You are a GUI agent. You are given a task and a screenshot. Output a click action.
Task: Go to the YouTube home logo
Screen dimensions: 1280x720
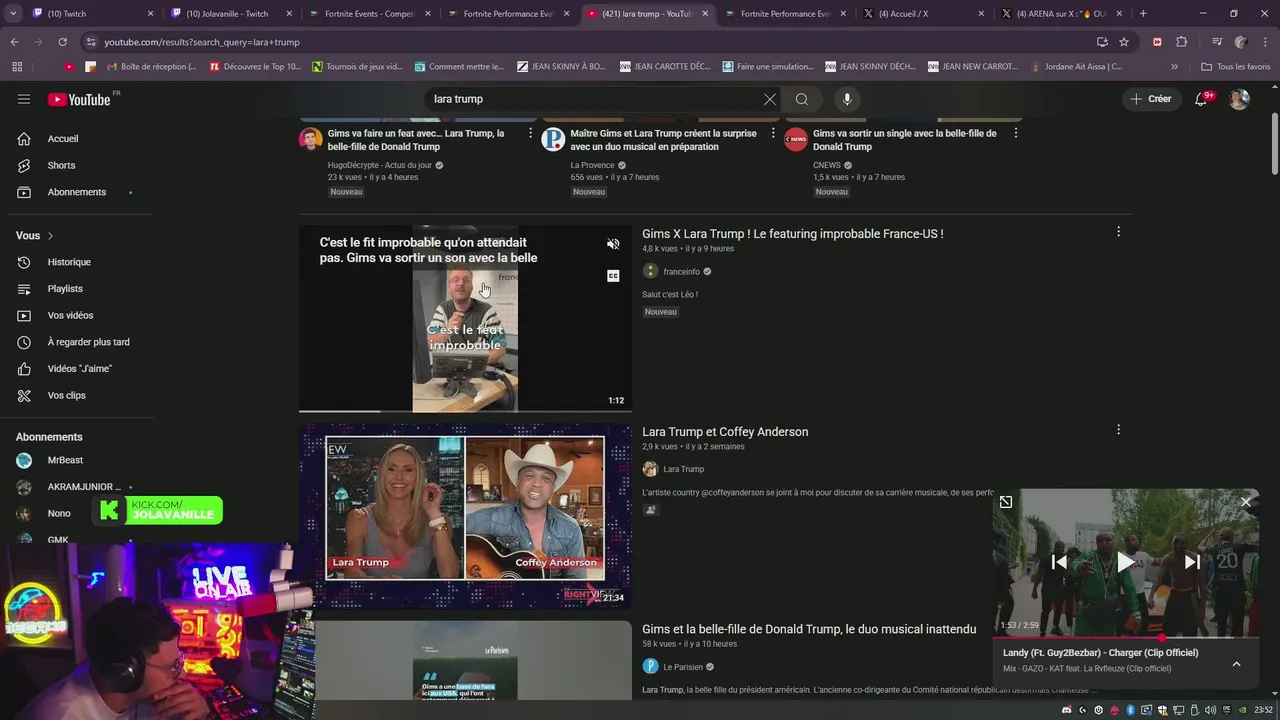(x=79, y=99)
